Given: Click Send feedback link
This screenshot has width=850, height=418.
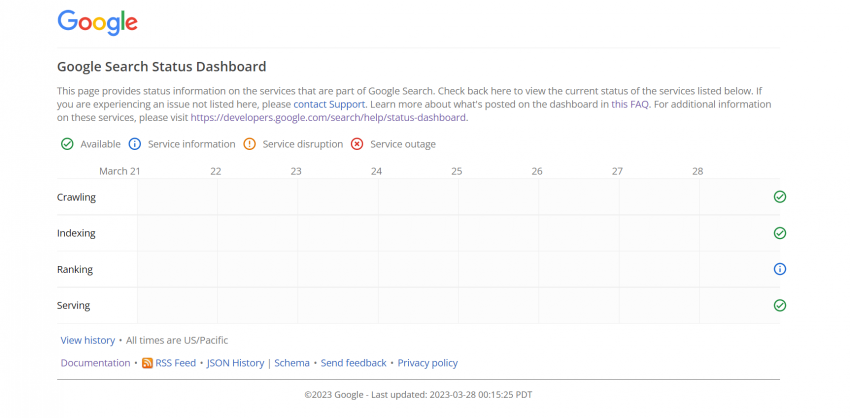Looking at the screenshot, I should (353, 363).
